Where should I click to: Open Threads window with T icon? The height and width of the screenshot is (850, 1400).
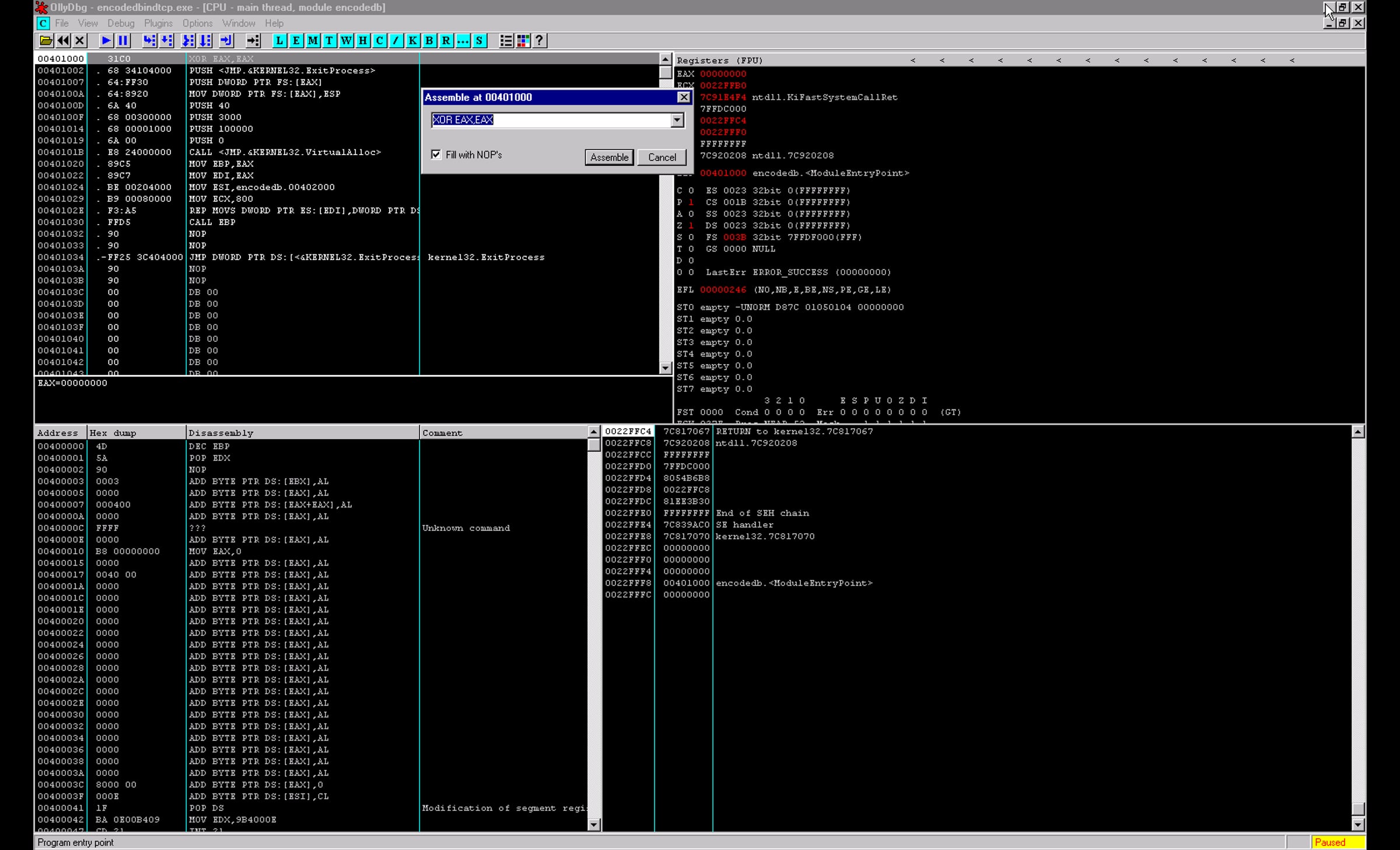(330, 40)
